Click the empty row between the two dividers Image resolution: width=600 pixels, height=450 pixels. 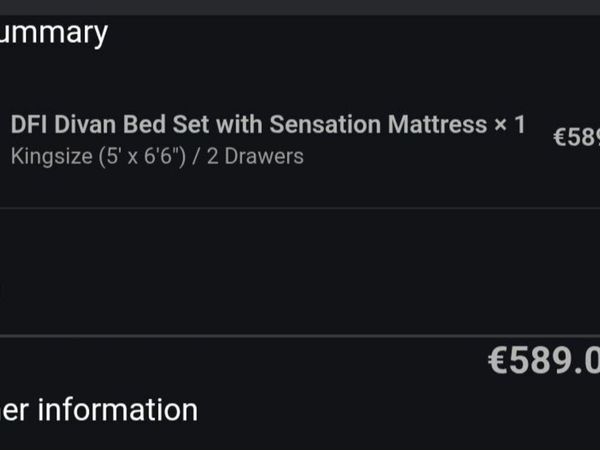point(300,272)
